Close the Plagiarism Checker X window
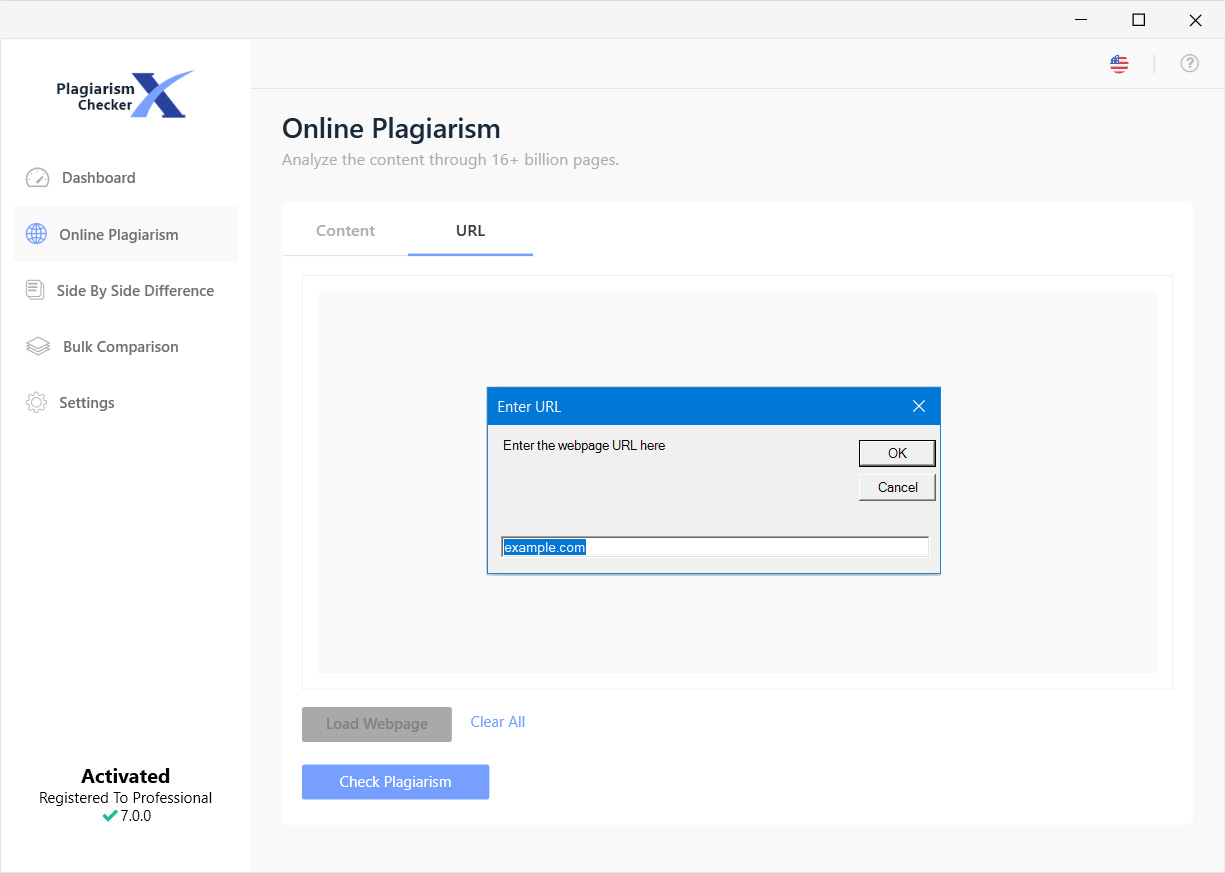1225x873 pixels. [1195, 20]
